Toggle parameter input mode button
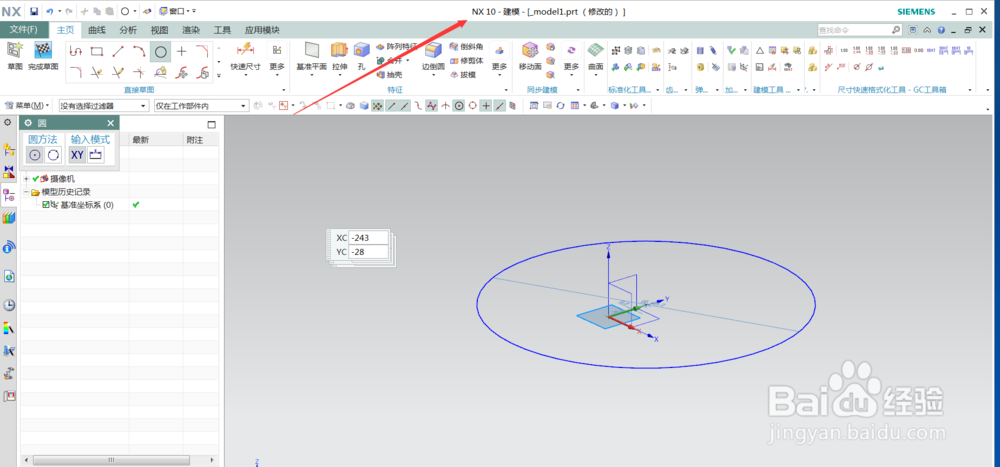Viewport: 1000px width, 467px height. [96, 154]
